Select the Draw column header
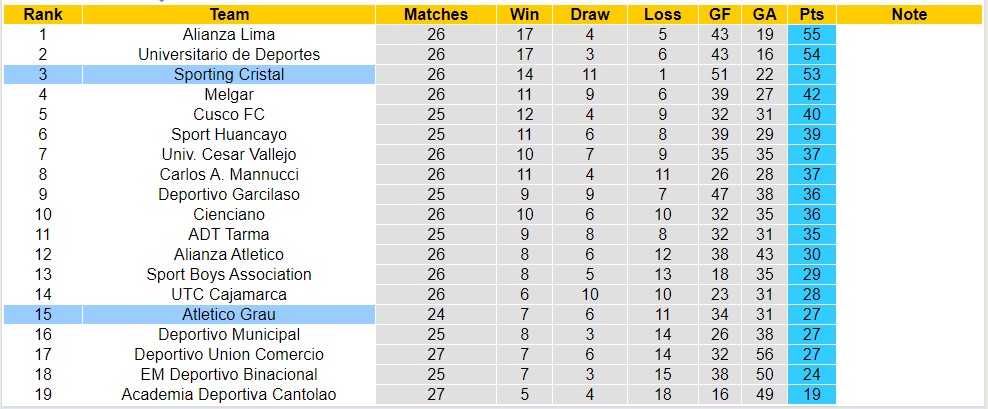 click(x=589, y=14)
